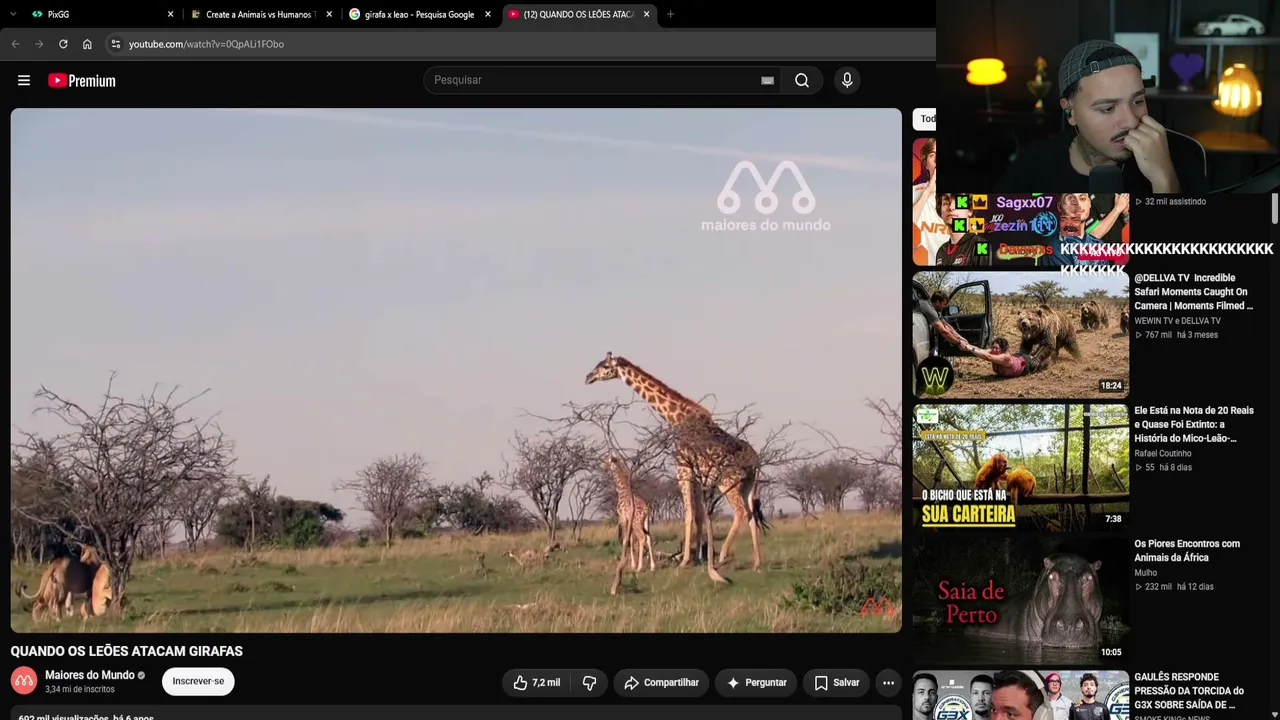The height and width of the screenshot is (720, 1280).
Task: Open the Perguntar assistant button
Action: pyautogui.click(x=756, y=682)
